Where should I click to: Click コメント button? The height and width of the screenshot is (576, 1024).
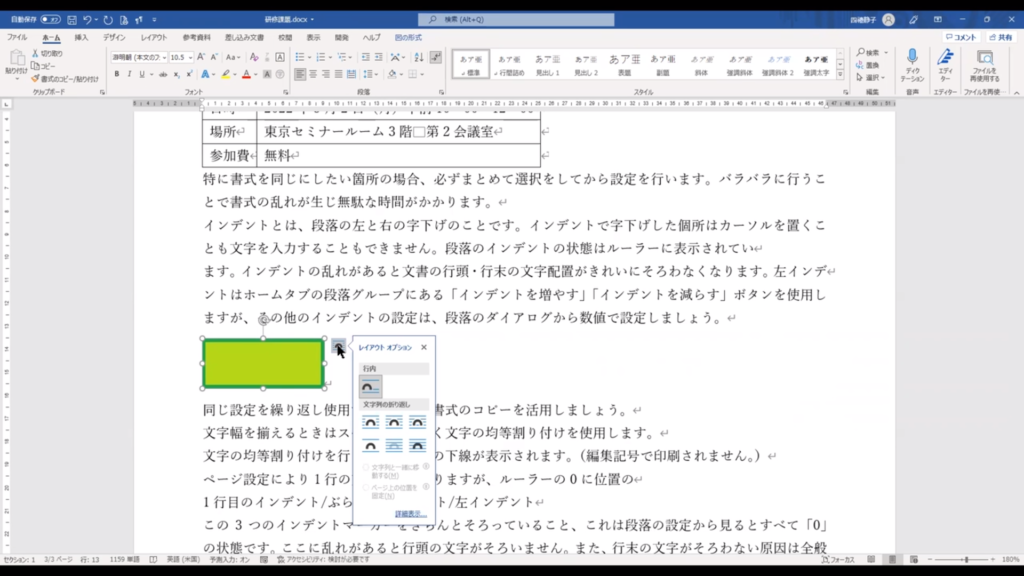tap(961, 37)
